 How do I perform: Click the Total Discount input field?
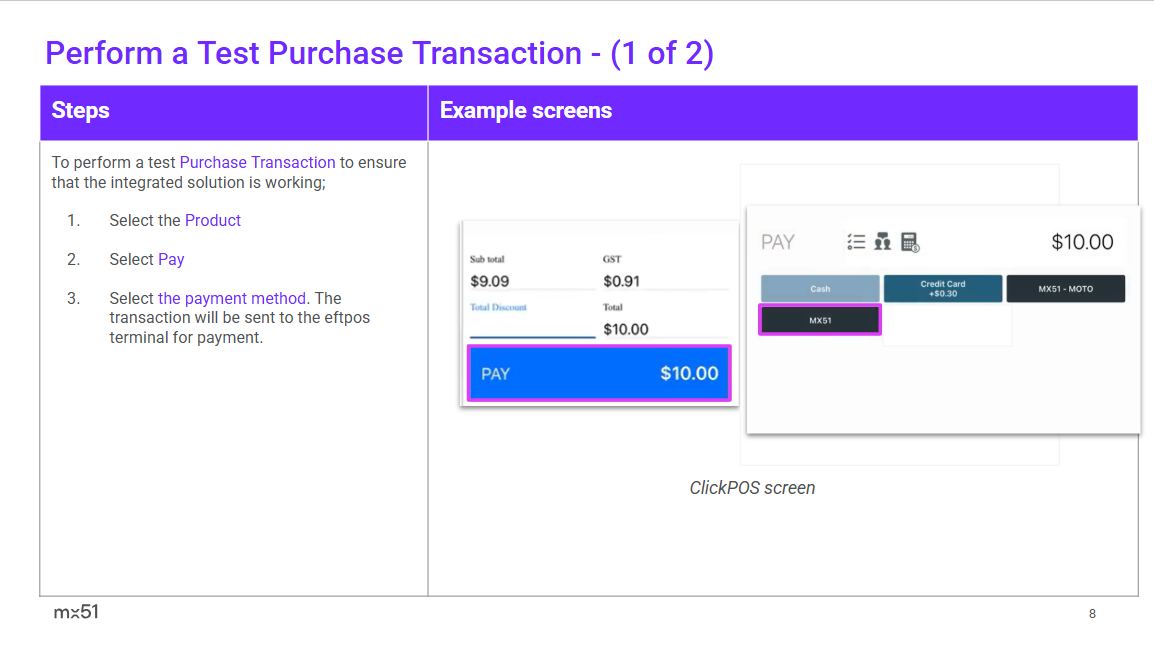tap(532, 328)
